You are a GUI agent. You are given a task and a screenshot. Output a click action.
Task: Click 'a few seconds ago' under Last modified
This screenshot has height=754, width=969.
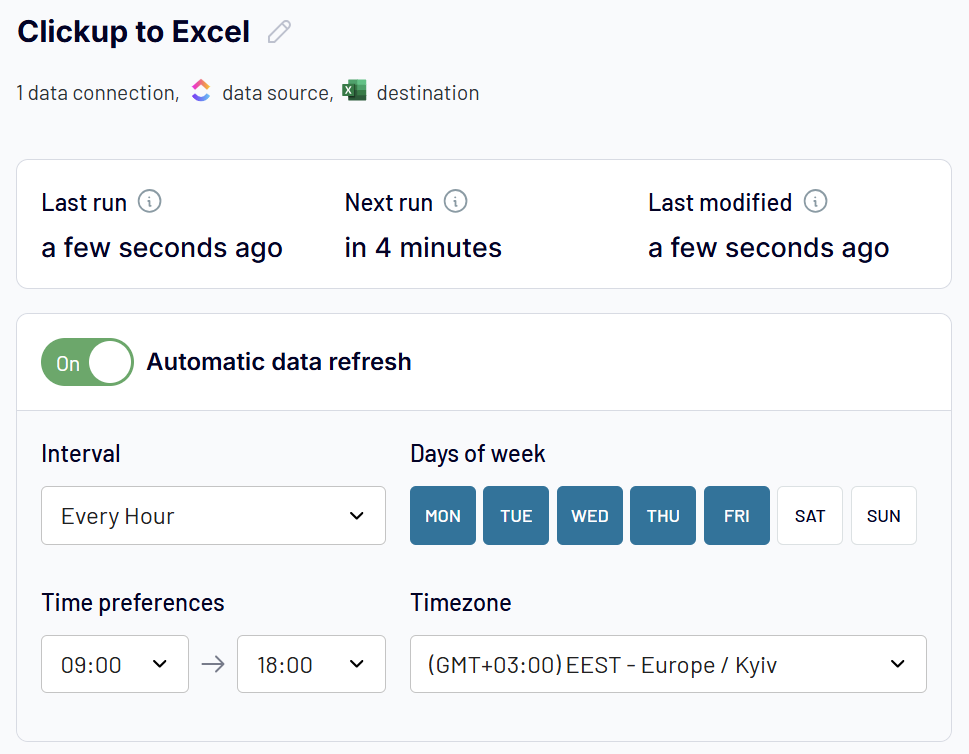click(x=769, y=248)
